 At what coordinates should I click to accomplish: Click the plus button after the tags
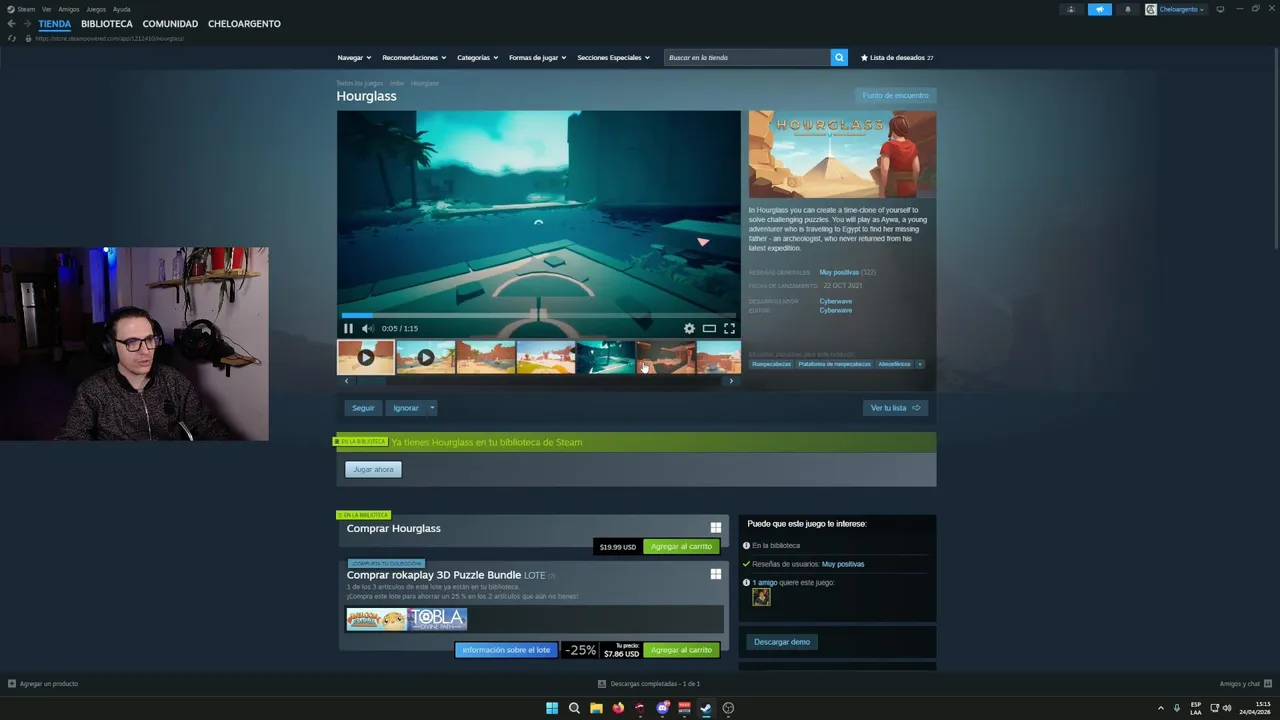[x=919, y=364]
